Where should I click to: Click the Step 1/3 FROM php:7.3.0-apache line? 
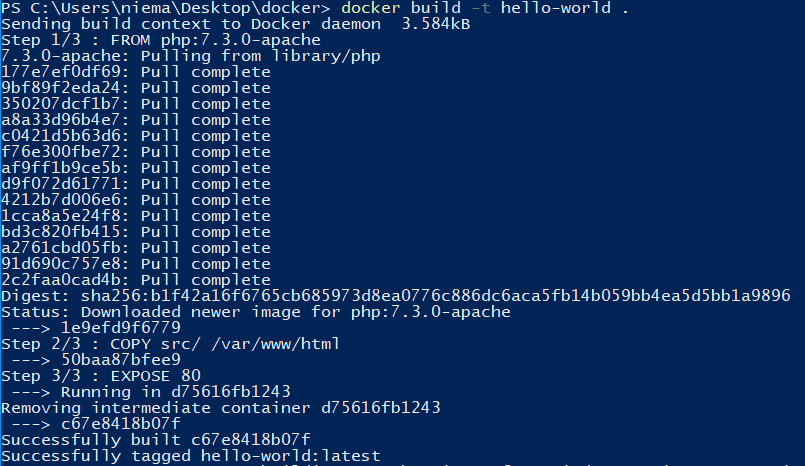(x=161, y=40)
